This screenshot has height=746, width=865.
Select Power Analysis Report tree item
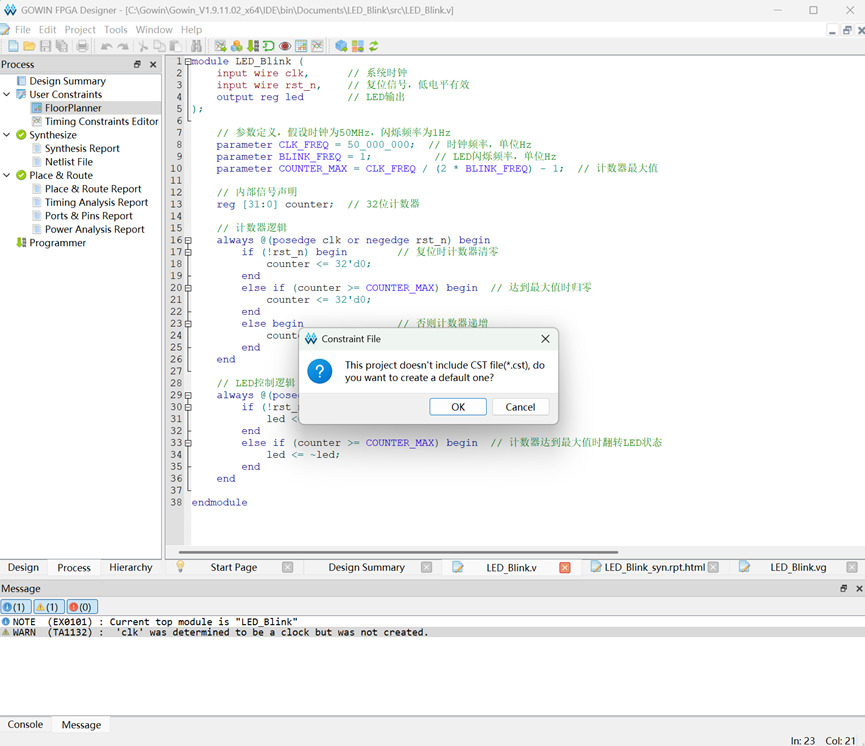(95, 230)
